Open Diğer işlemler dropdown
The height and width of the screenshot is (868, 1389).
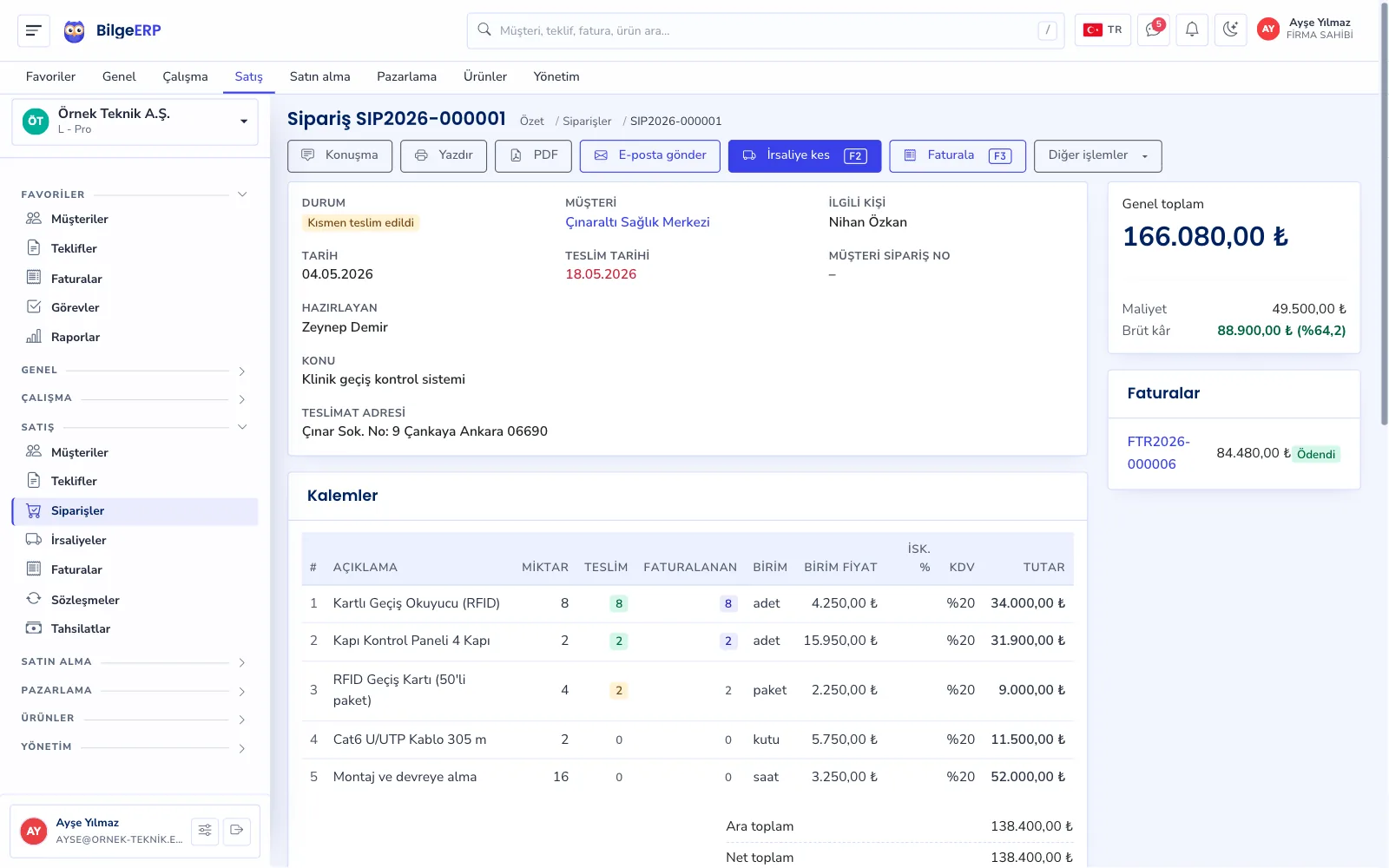1098,156
